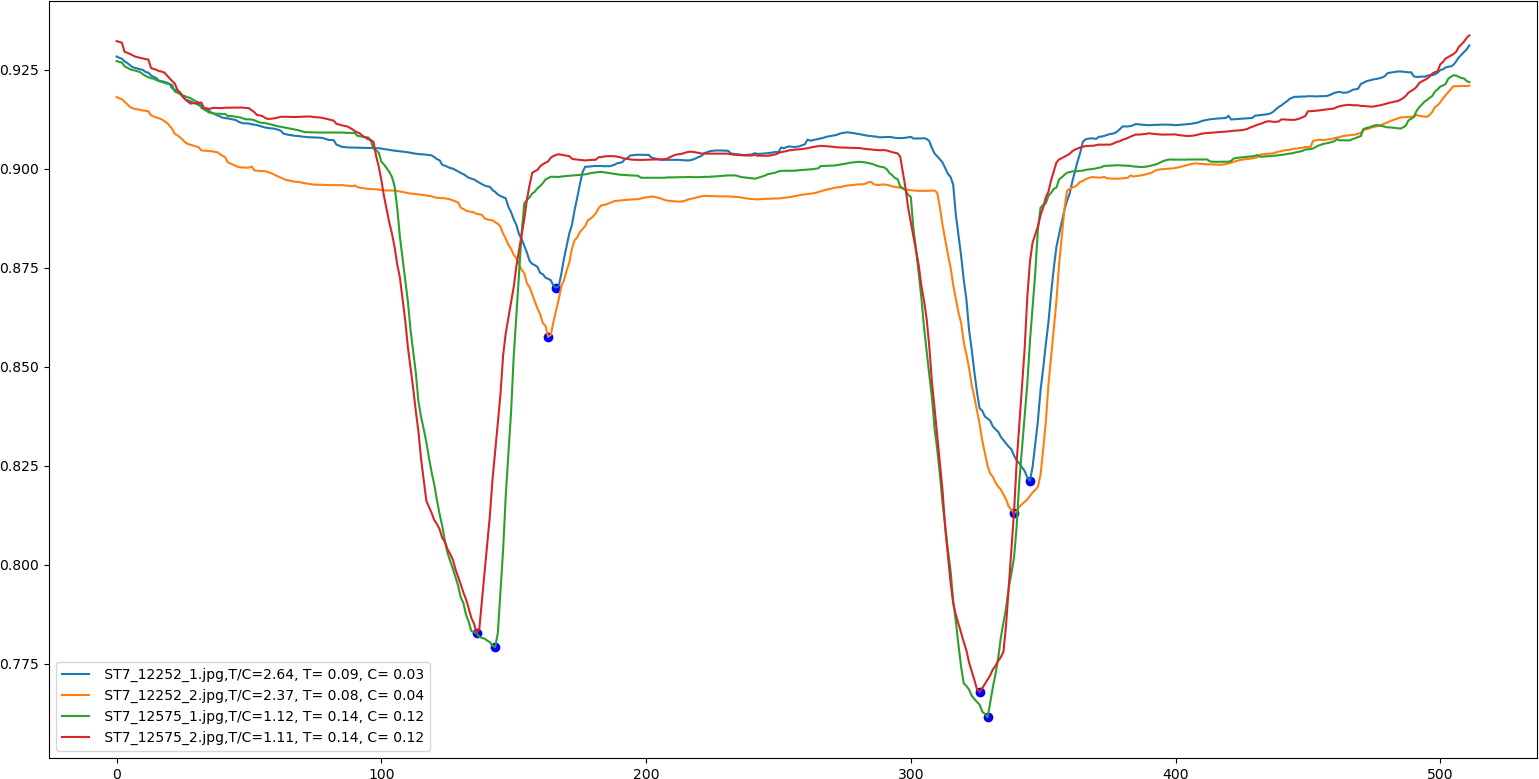
Task: Click y-axis tick label 0.875
Action: coord(21,269)
